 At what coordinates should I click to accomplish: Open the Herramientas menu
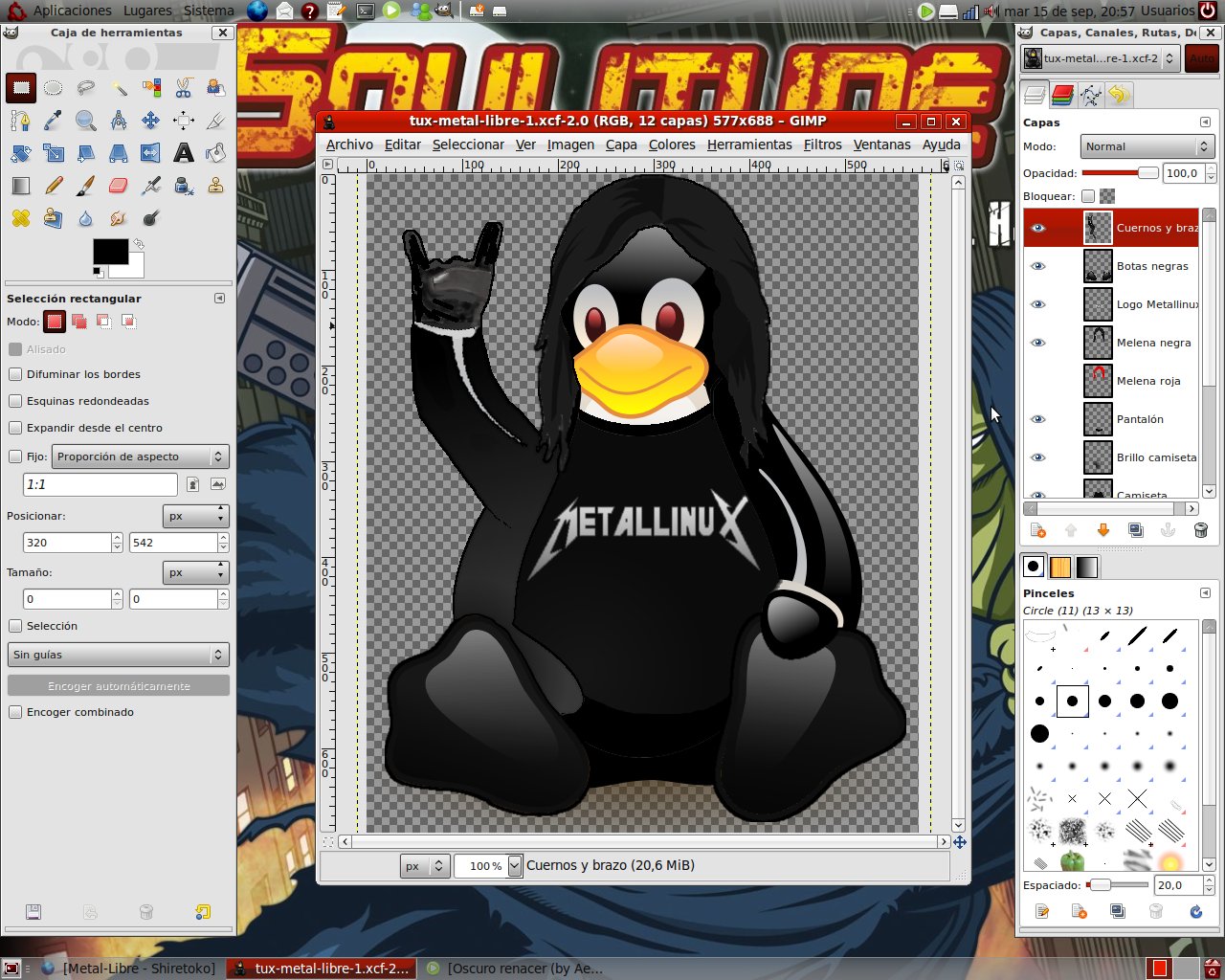tap(749, 145)
